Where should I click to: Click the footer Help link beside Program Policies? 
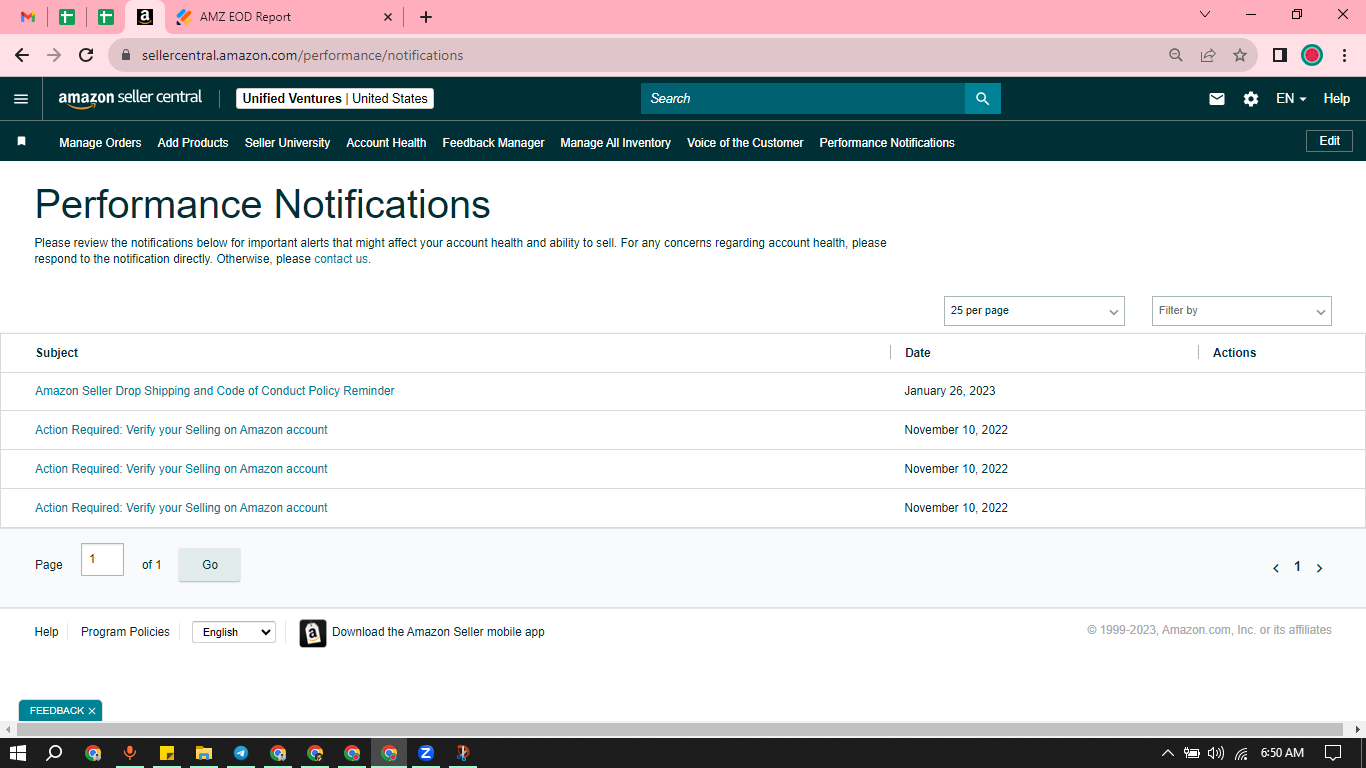click(46, 632)
